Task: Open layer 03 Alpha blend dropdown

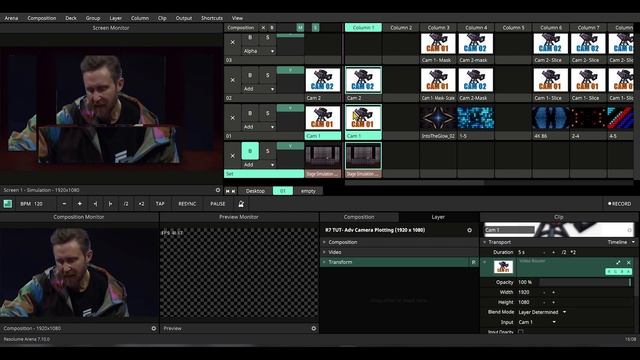Action: point(259,51)
